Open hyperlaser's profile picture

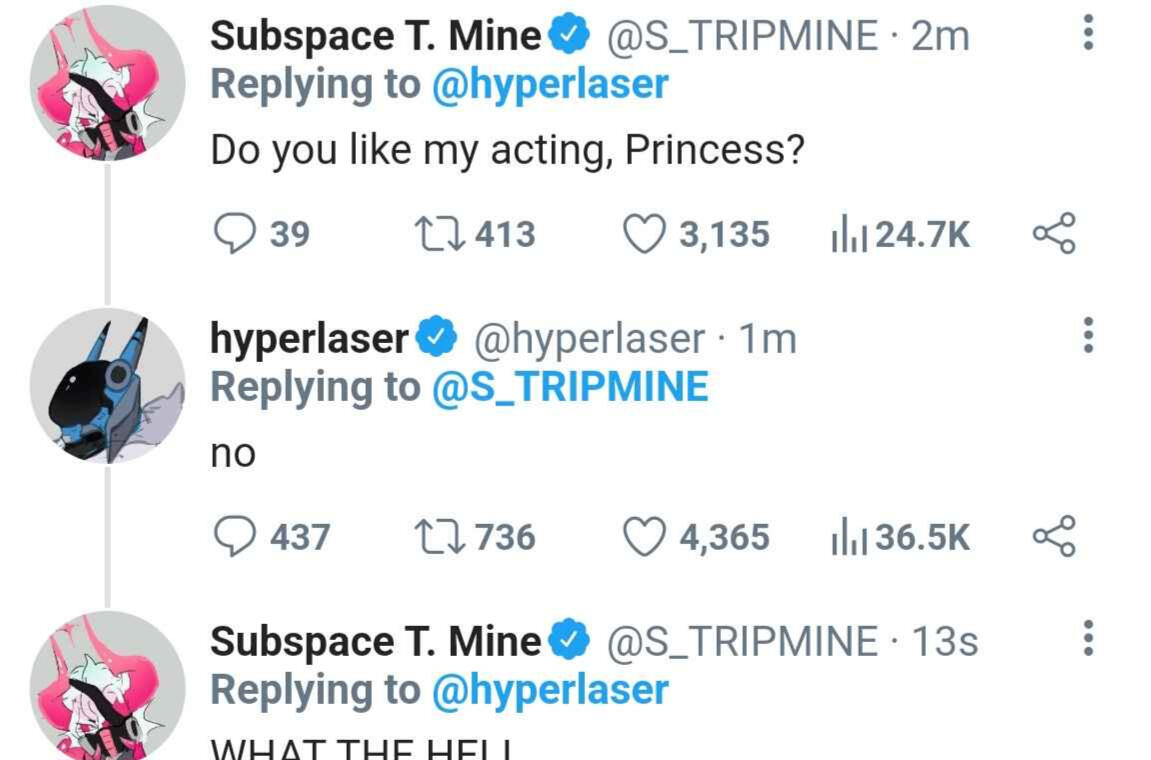tap(107, 385)
